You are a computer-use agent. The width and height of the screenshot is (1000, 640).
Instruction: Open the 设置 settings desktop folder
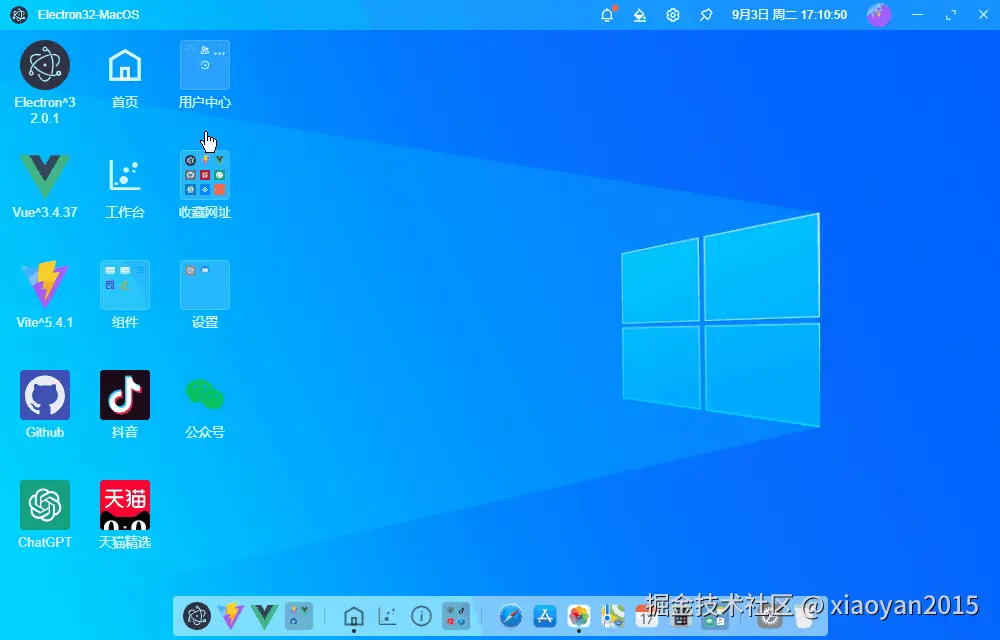[205, 285]
